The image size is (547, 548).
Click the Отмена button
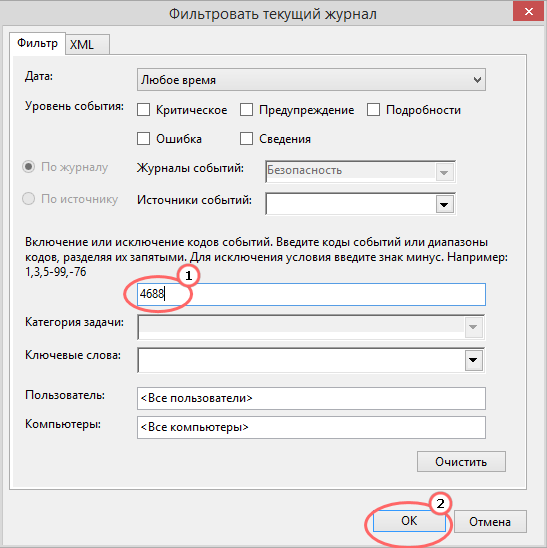(x=490, y=521)
